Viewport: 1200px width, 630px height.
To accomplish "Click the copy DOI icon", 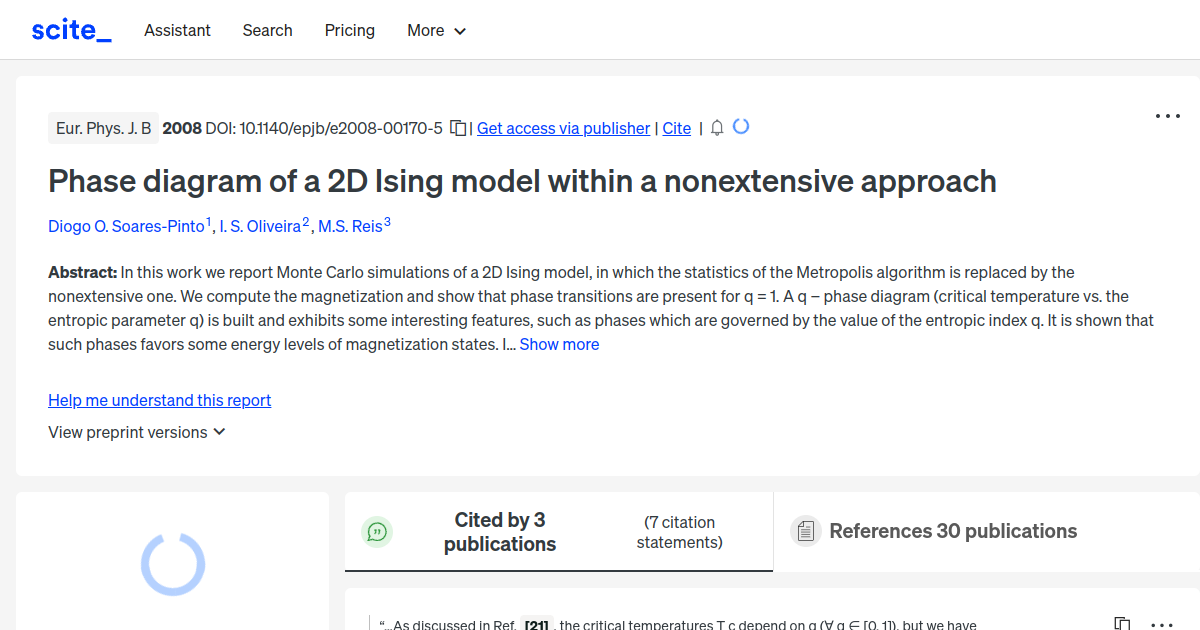I will (457, 128).
